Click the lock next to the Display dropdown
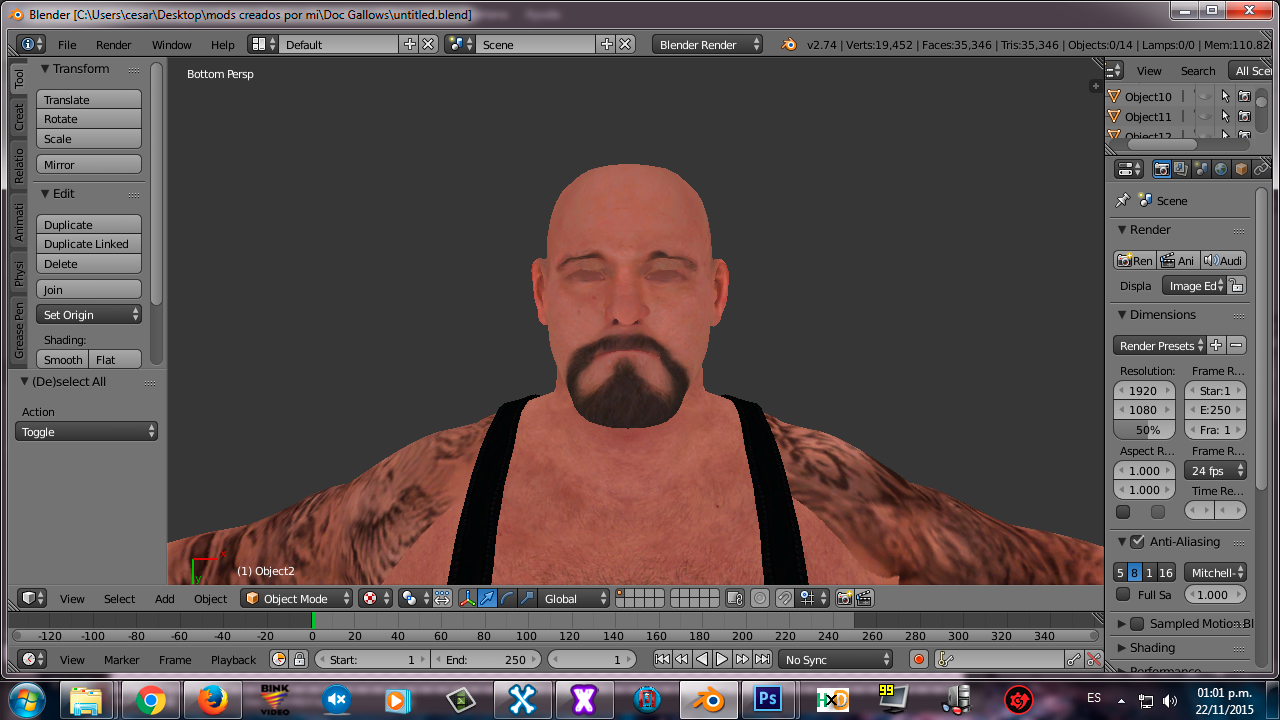1280x720 pixels. tap(1237, 285)
